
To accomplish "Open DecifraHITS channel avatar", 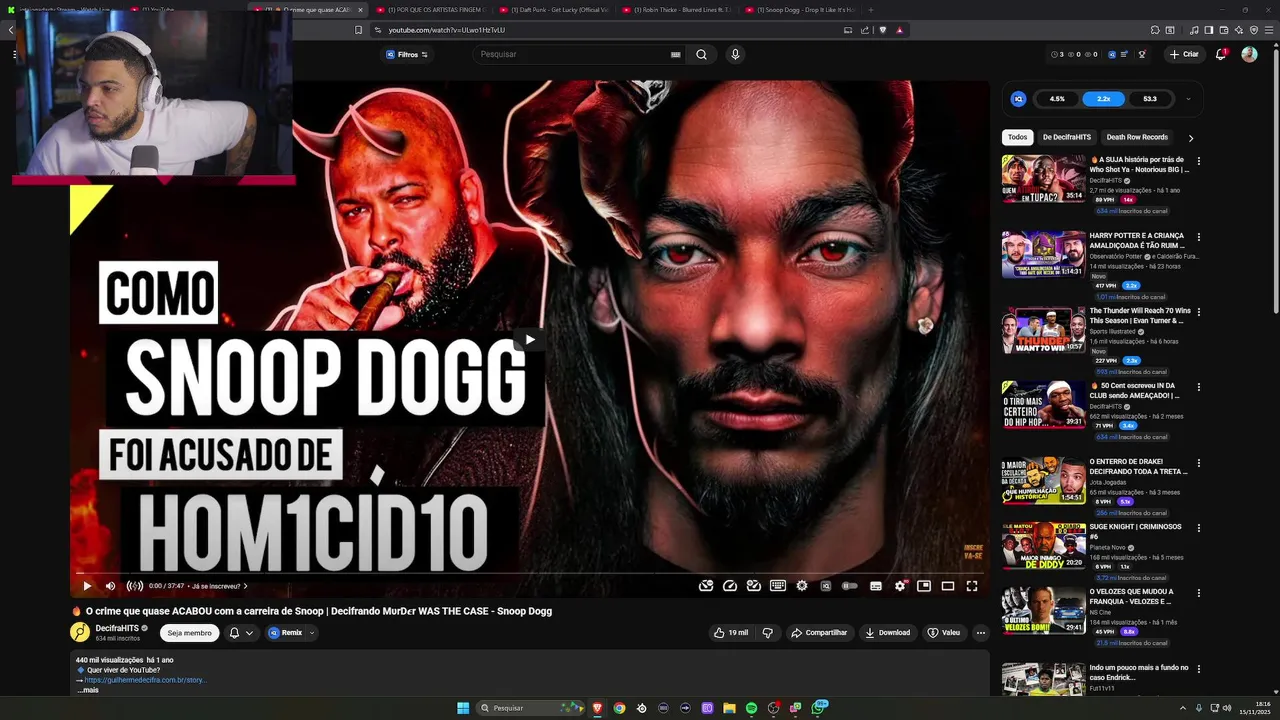I will tap(80, 632).
